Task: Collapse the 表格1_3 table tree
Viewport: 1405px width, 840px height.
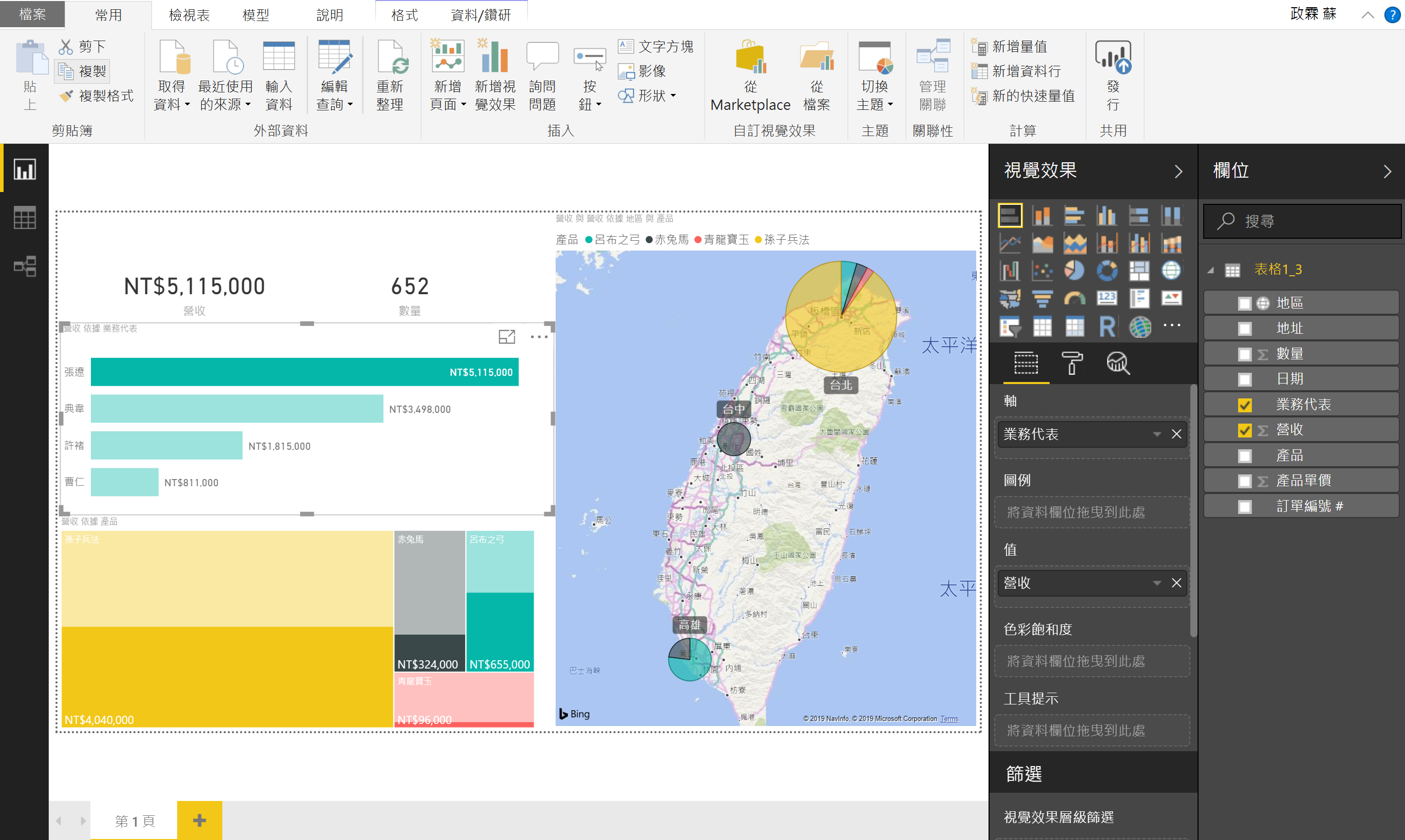Action: (x=1210, y=271)
